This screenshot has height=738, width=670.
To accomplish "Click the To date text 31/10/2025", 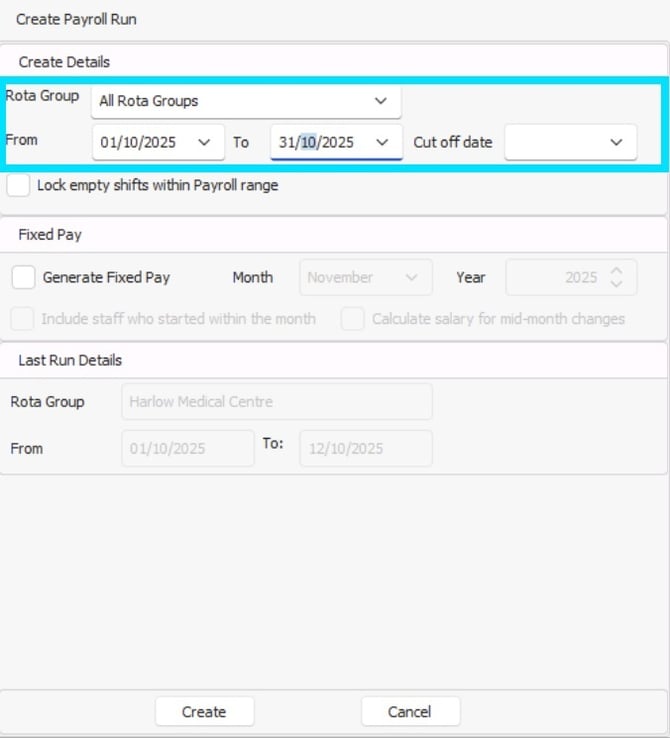I will pos(316,142).
